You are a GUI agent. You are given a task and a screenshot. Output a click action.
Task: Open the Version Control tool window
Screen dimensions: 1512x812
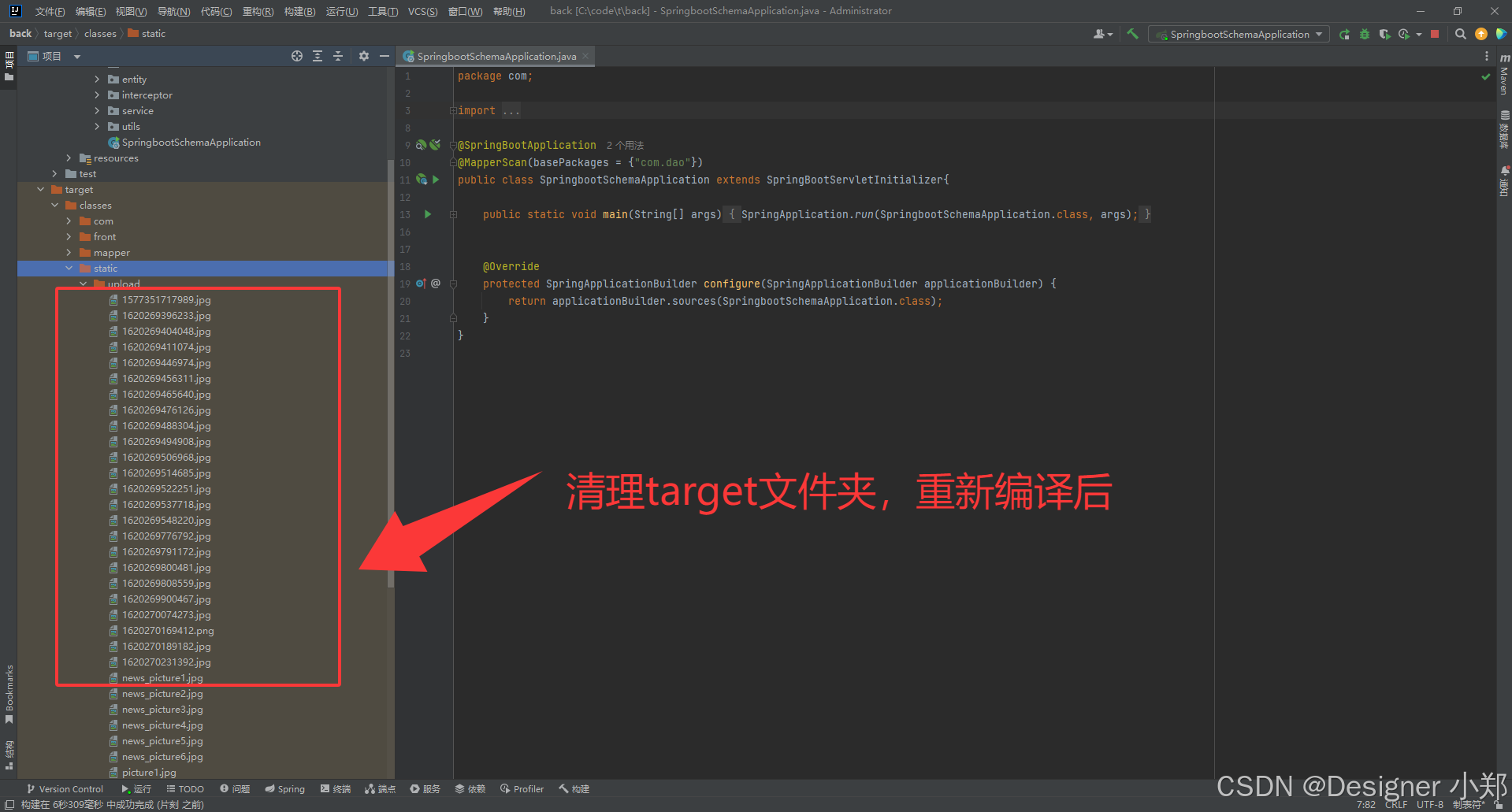pyautogui.click(x=65, y=789)
